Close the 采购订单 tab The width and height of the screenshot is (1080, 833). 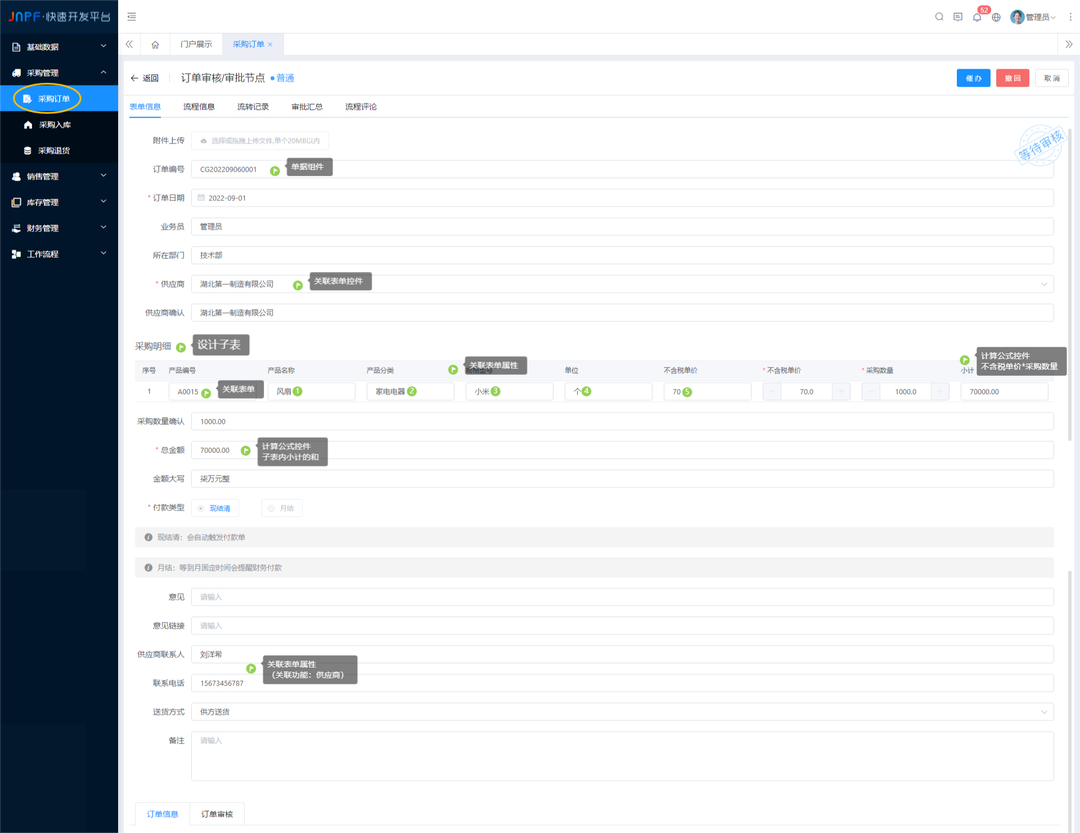pyautogui.click(x=270, y=44)
